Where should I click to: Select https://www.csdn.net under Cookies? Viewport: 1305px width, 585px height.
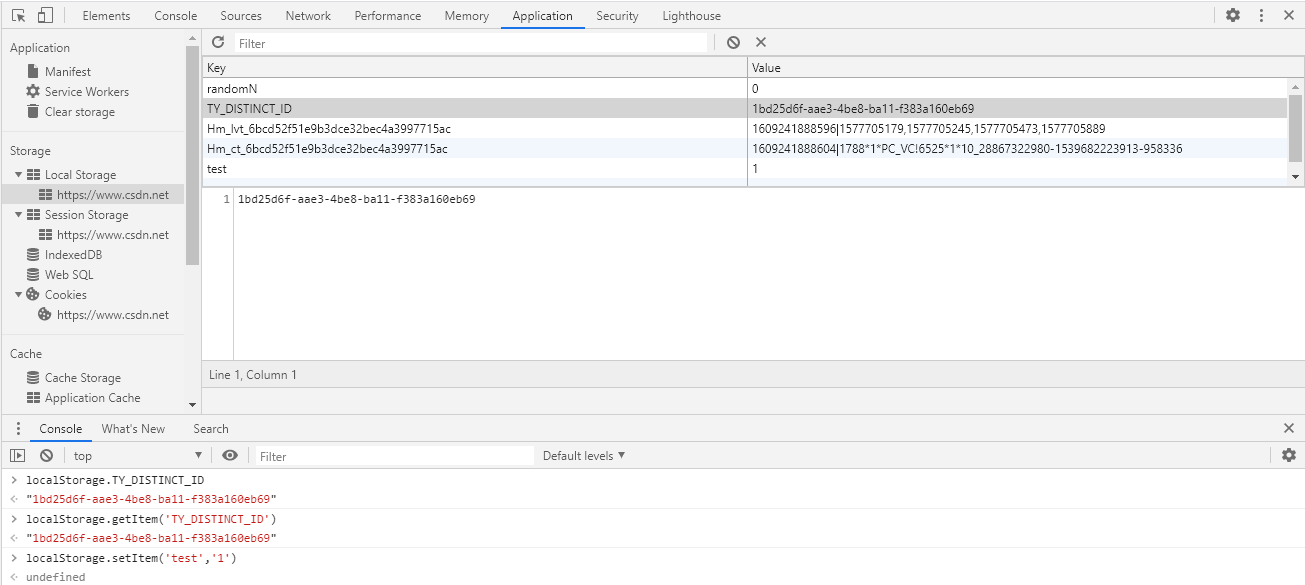[x=113, y=315]
